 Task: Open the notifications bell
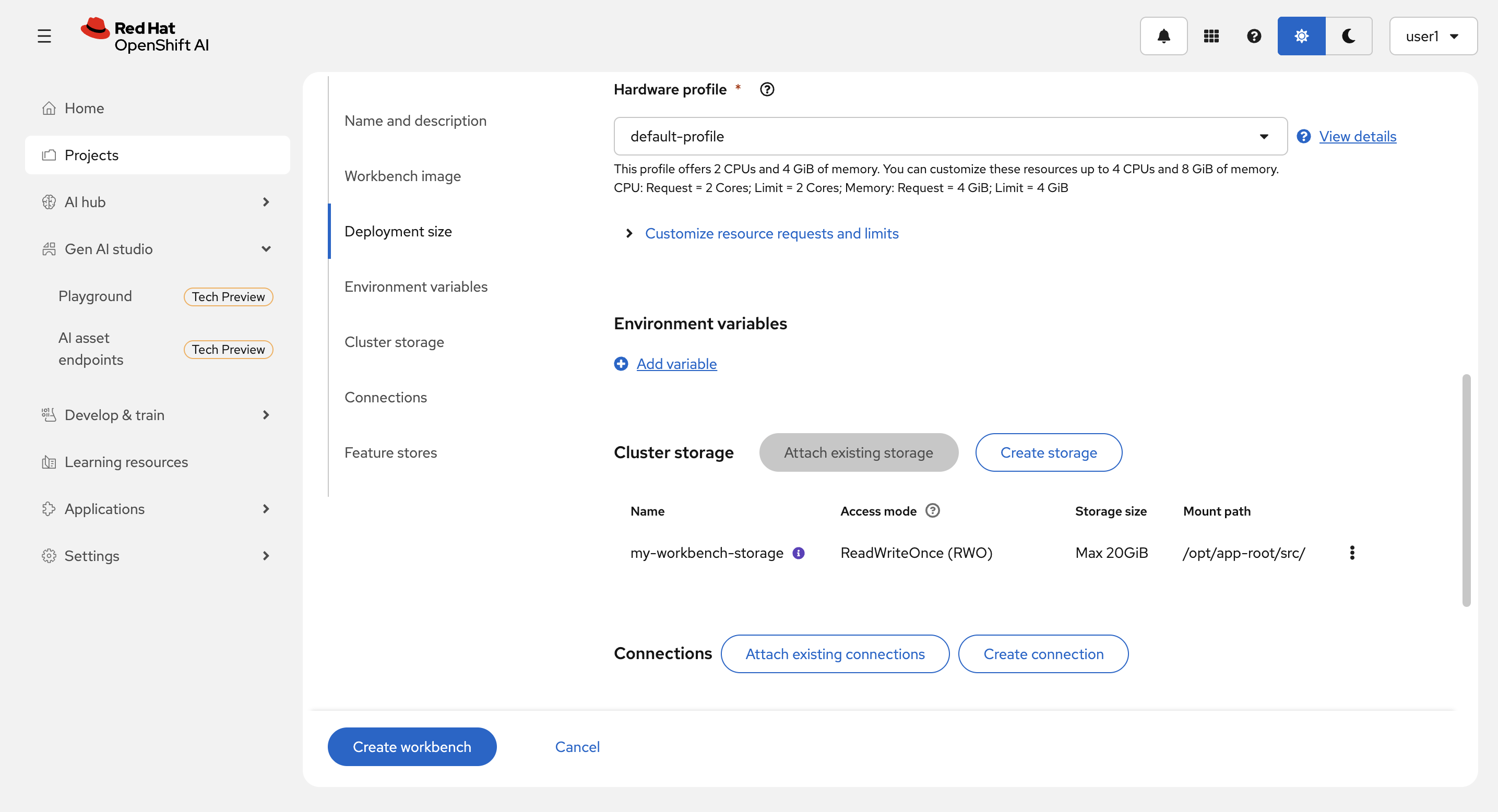(x=1163, y=36)
